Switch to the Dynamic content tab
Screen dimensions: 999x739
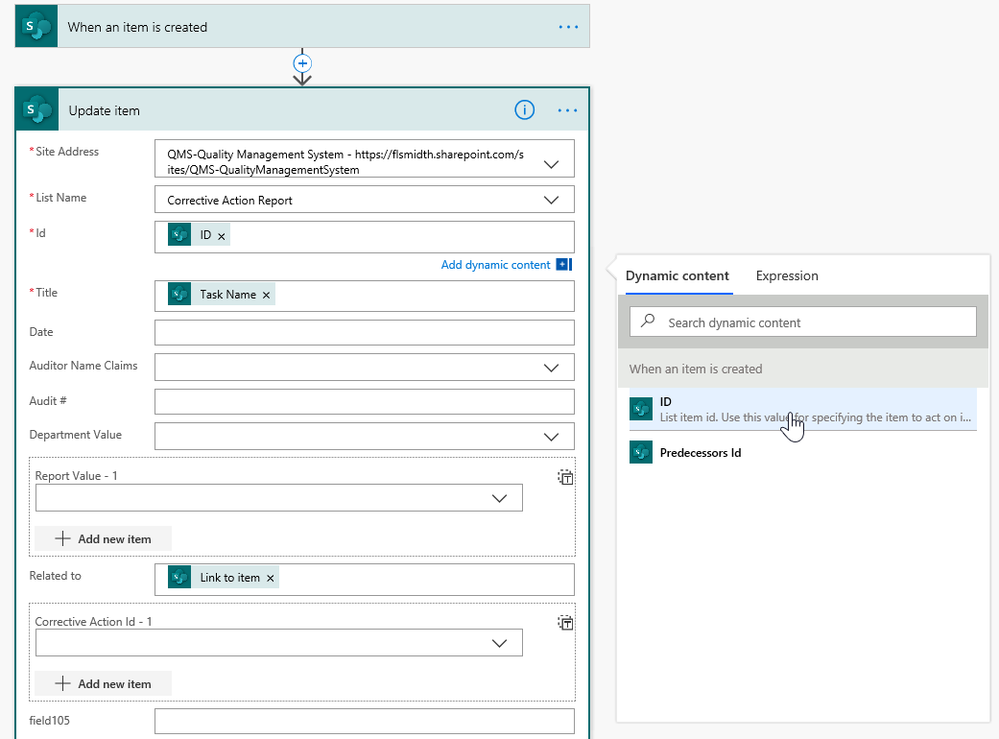coord(677,276)
